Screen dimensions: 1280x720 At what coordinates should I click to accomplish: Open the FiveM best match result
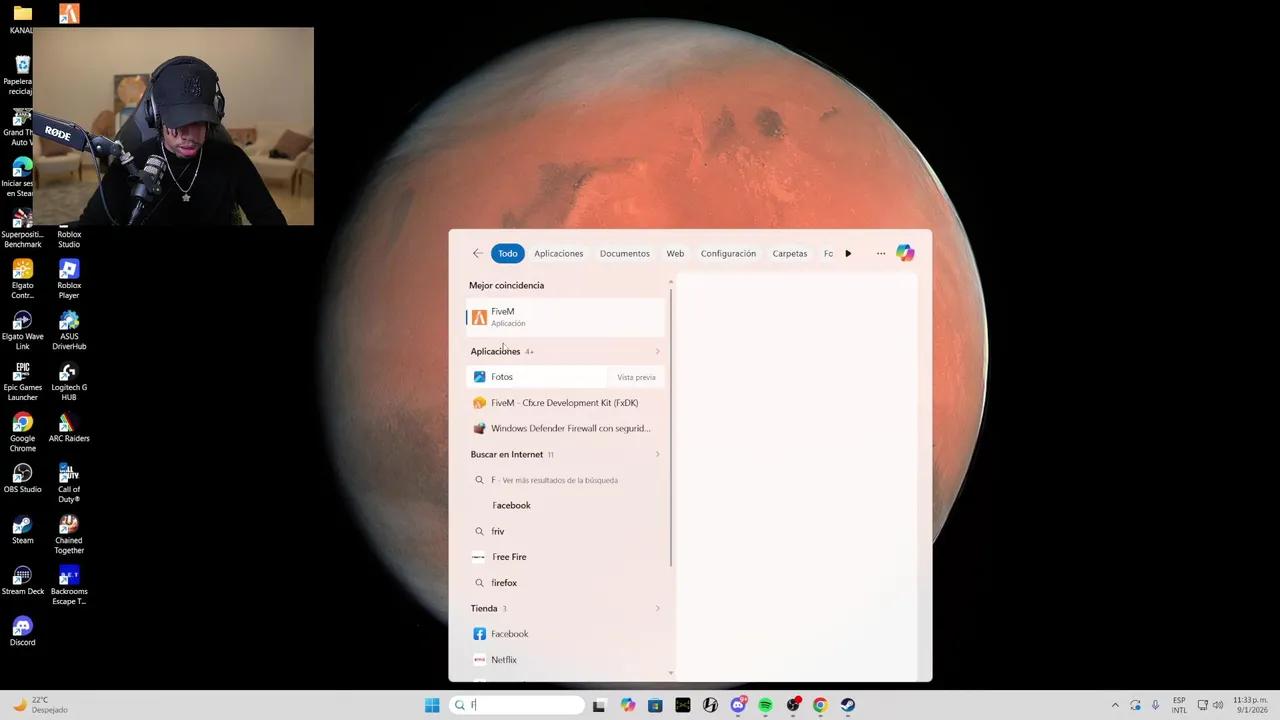[x=566, y=317]
